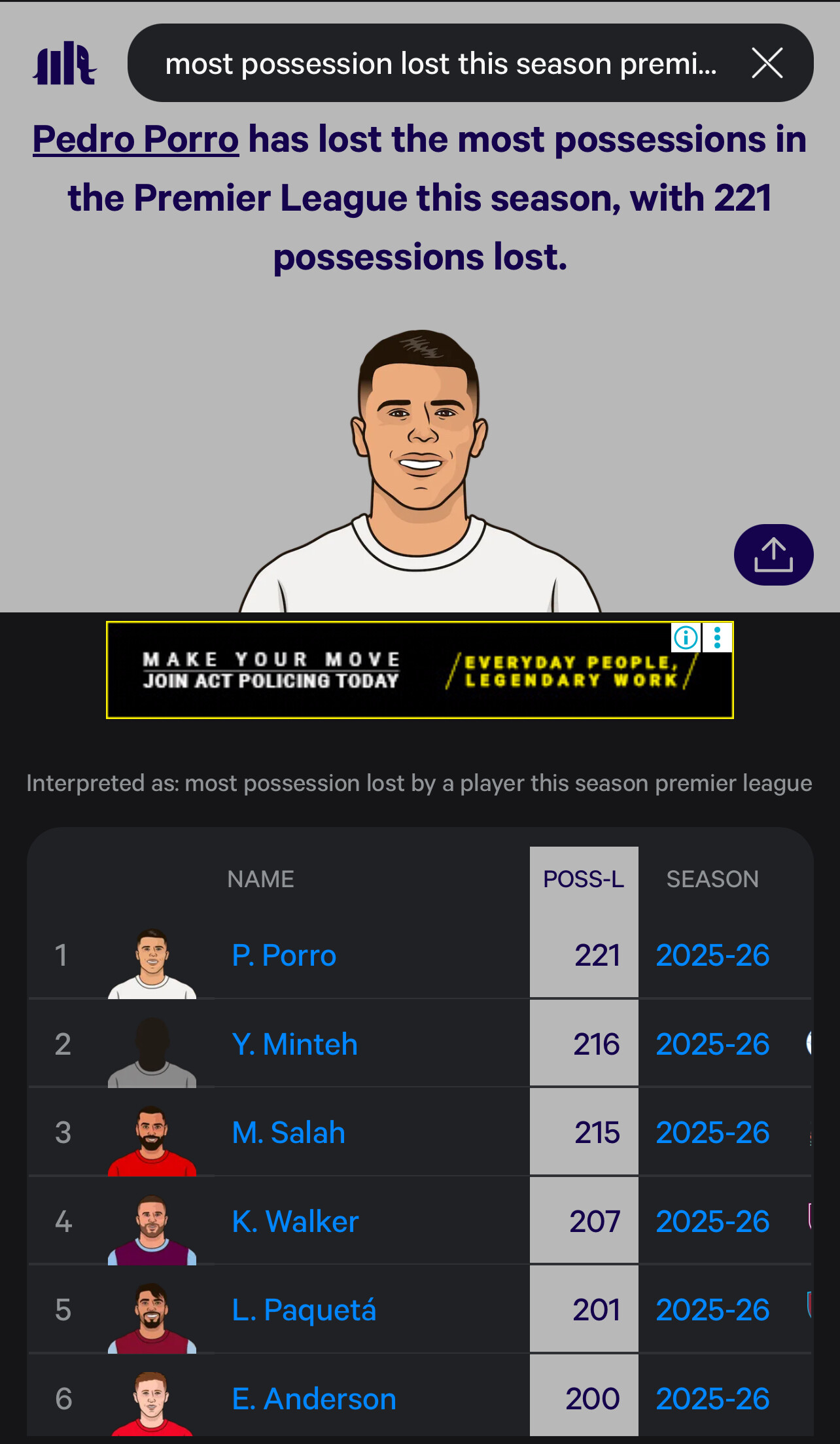Click M. Salah's avatar thumbnail

coord(152,1139)
